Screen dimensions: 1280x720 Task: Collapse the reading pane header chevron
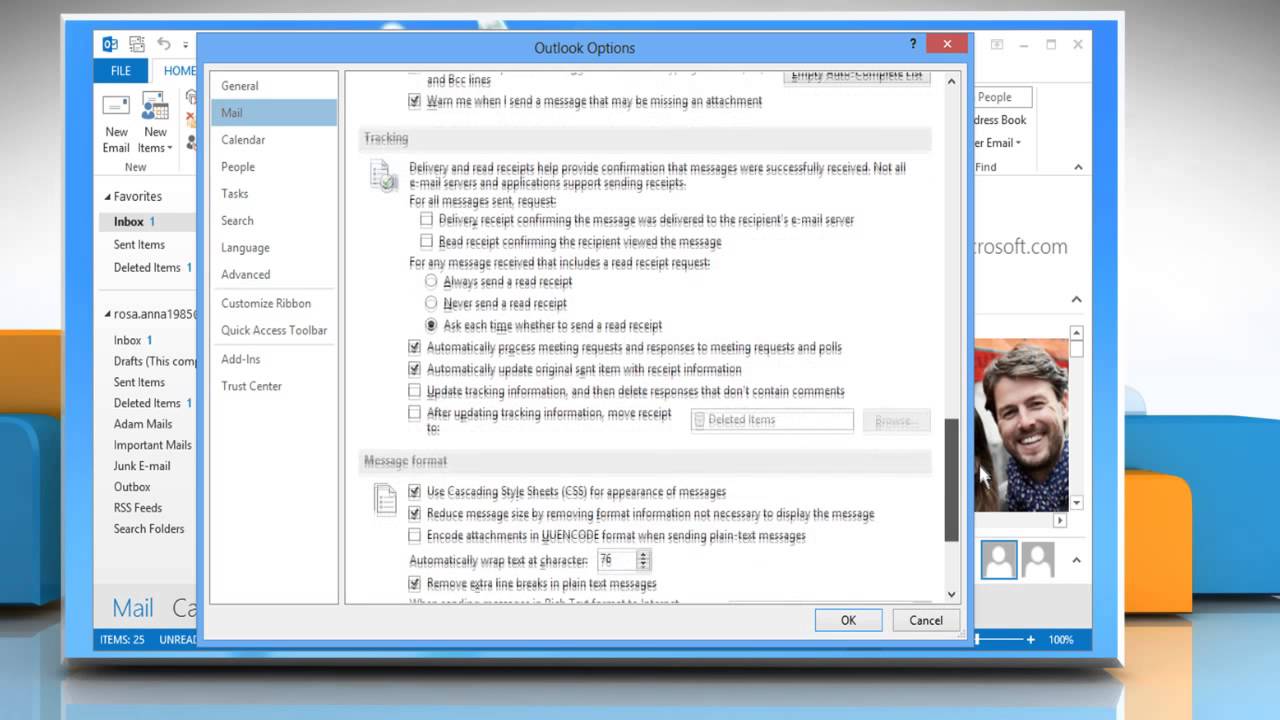coord(1077,299)
